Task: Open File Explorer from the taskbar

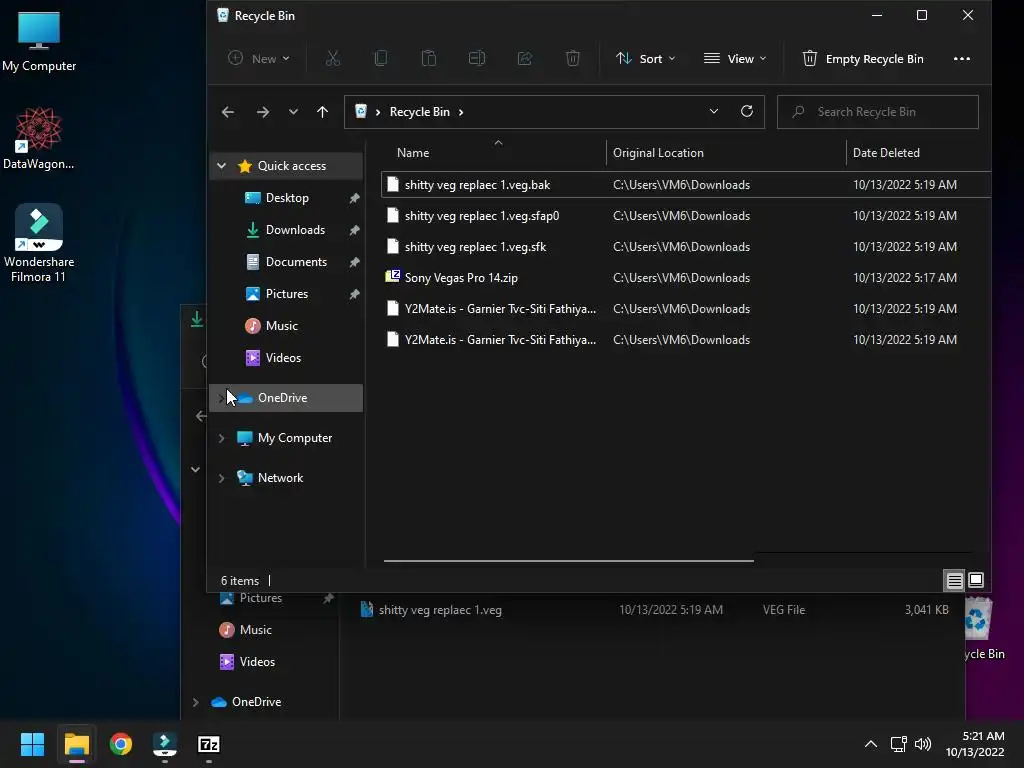Action: point(76,744)
